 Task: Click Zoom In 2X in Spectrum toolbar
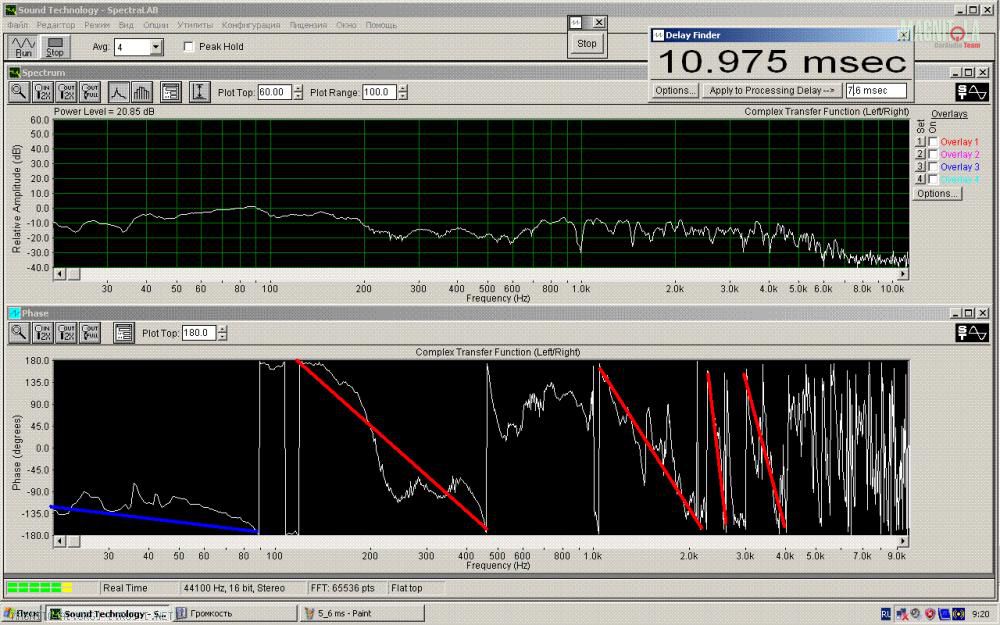43,92
